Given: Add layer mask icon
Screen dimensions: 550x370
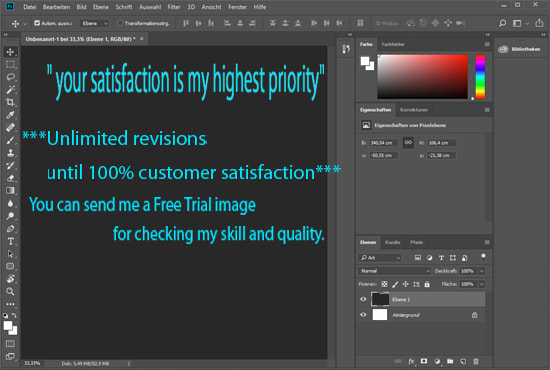Looking at the screenshot, I should (424, 361).
